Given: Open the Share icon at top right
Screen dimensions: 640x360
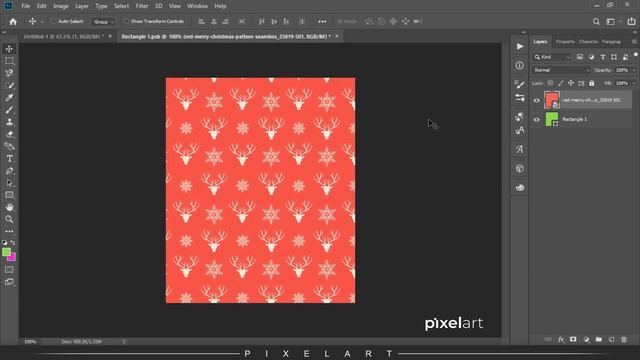Looking at the screenshot, I should coord(631,22).
